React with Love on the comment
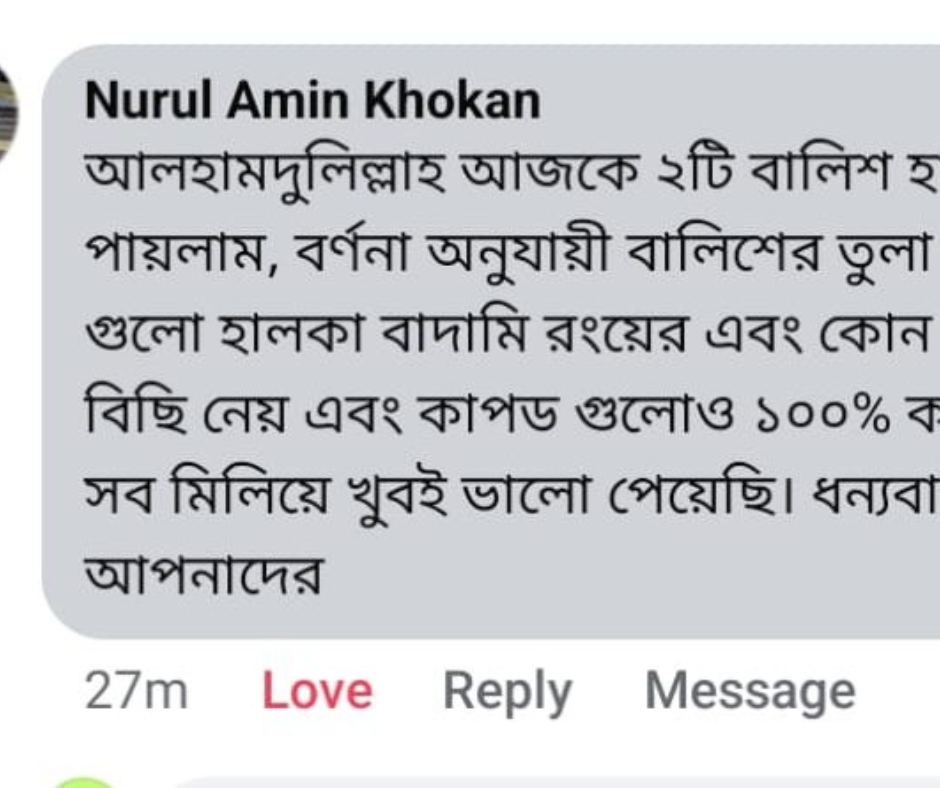Screen dimensions: 940x788 317,691
